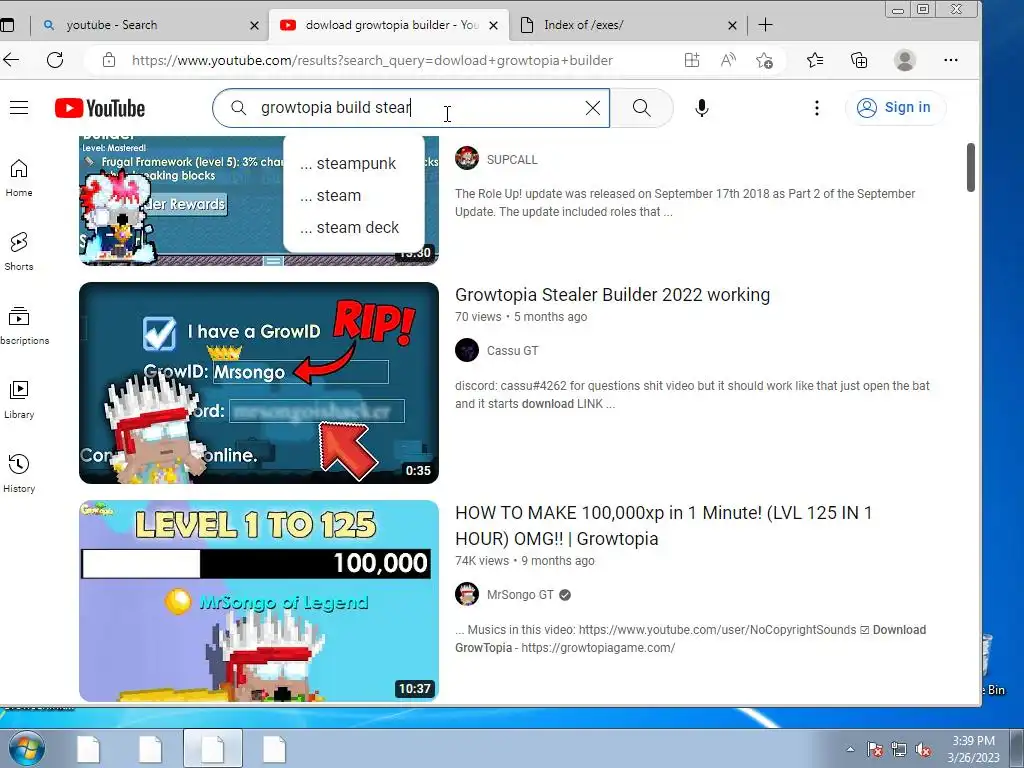Open the Favorites list icon
The height and width of the screenshot is (768, 1024).
tap(814, 60)
